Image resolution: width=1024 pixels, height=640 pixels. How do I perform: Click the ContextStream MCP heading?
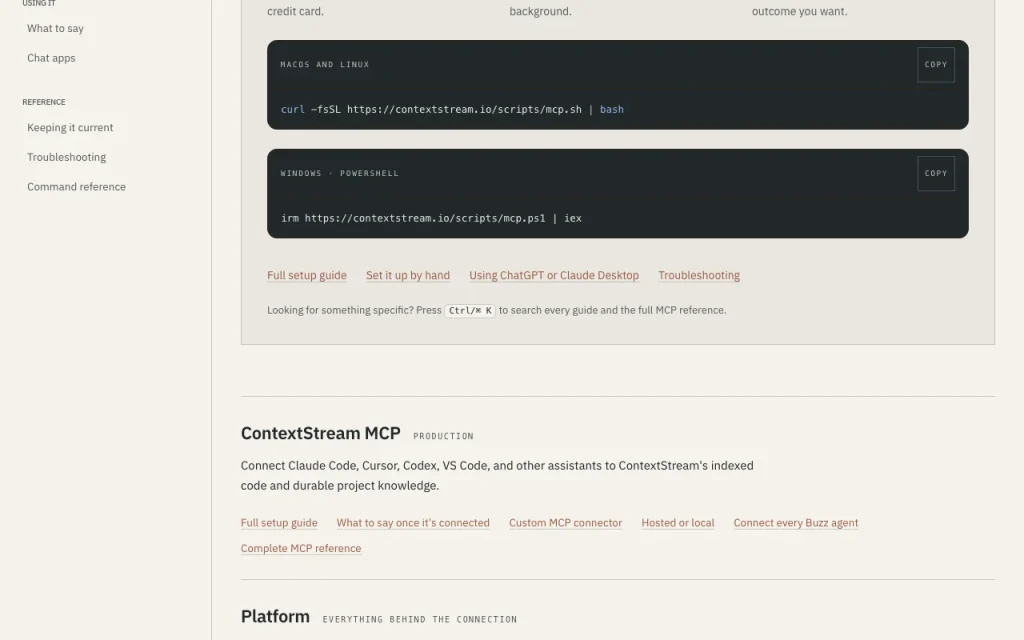[321, 434]
